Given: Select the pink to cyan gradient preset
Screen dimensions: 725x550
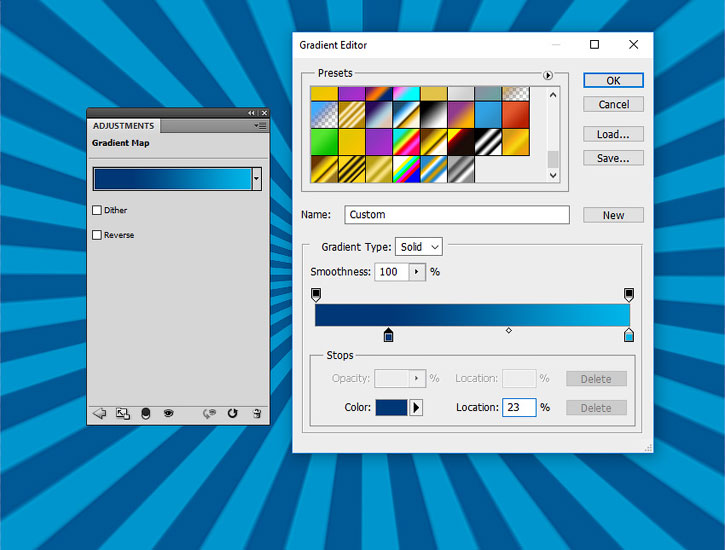Looking at the screenshot, I should click(x=406, y=94).
